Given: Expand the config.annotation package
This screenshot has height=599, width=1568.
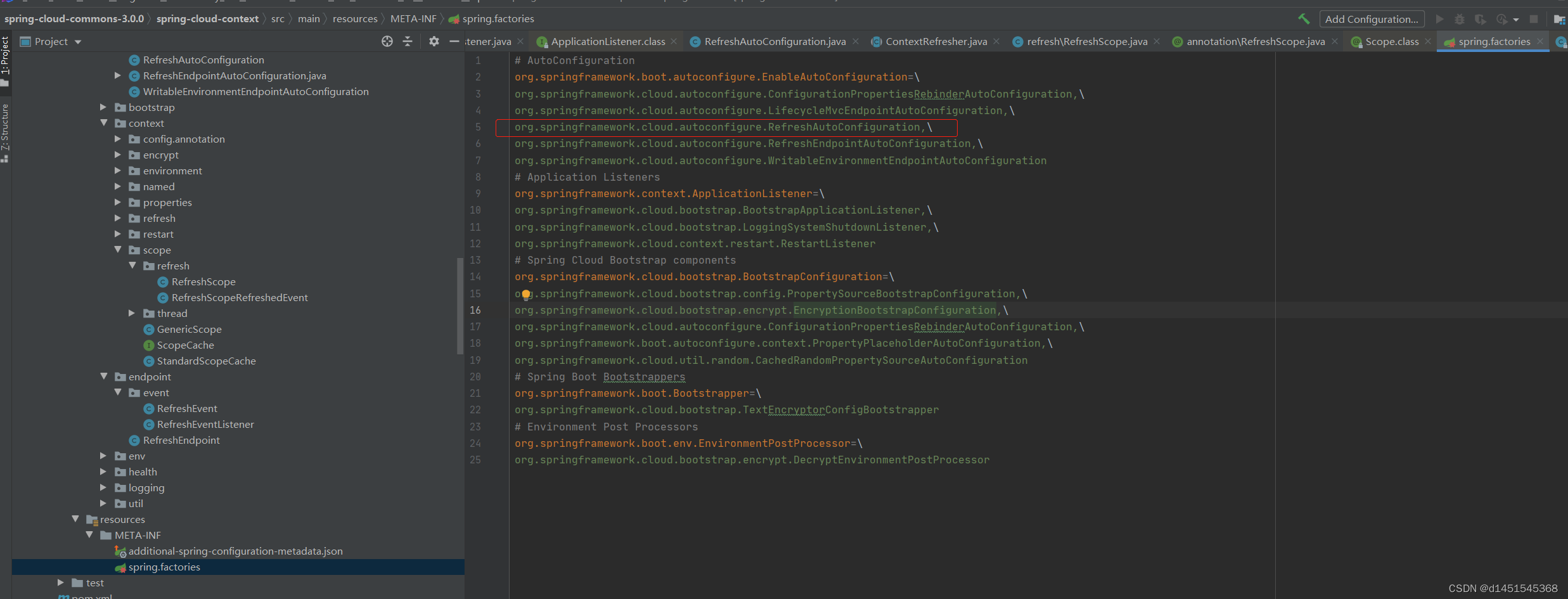Looking at the screenshot, I should click(x=117, y=139).
